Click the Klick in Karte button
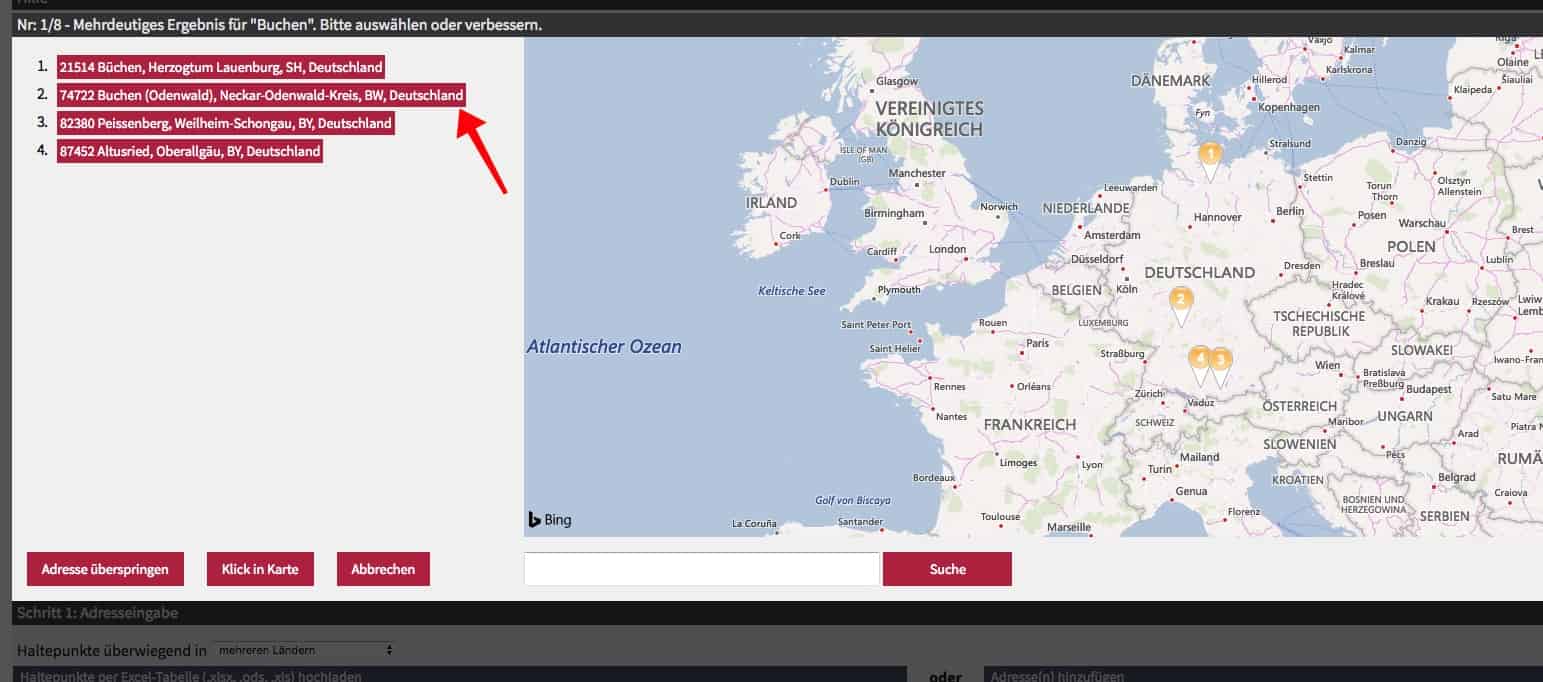 pyautogui.click(x=260, y=569)
